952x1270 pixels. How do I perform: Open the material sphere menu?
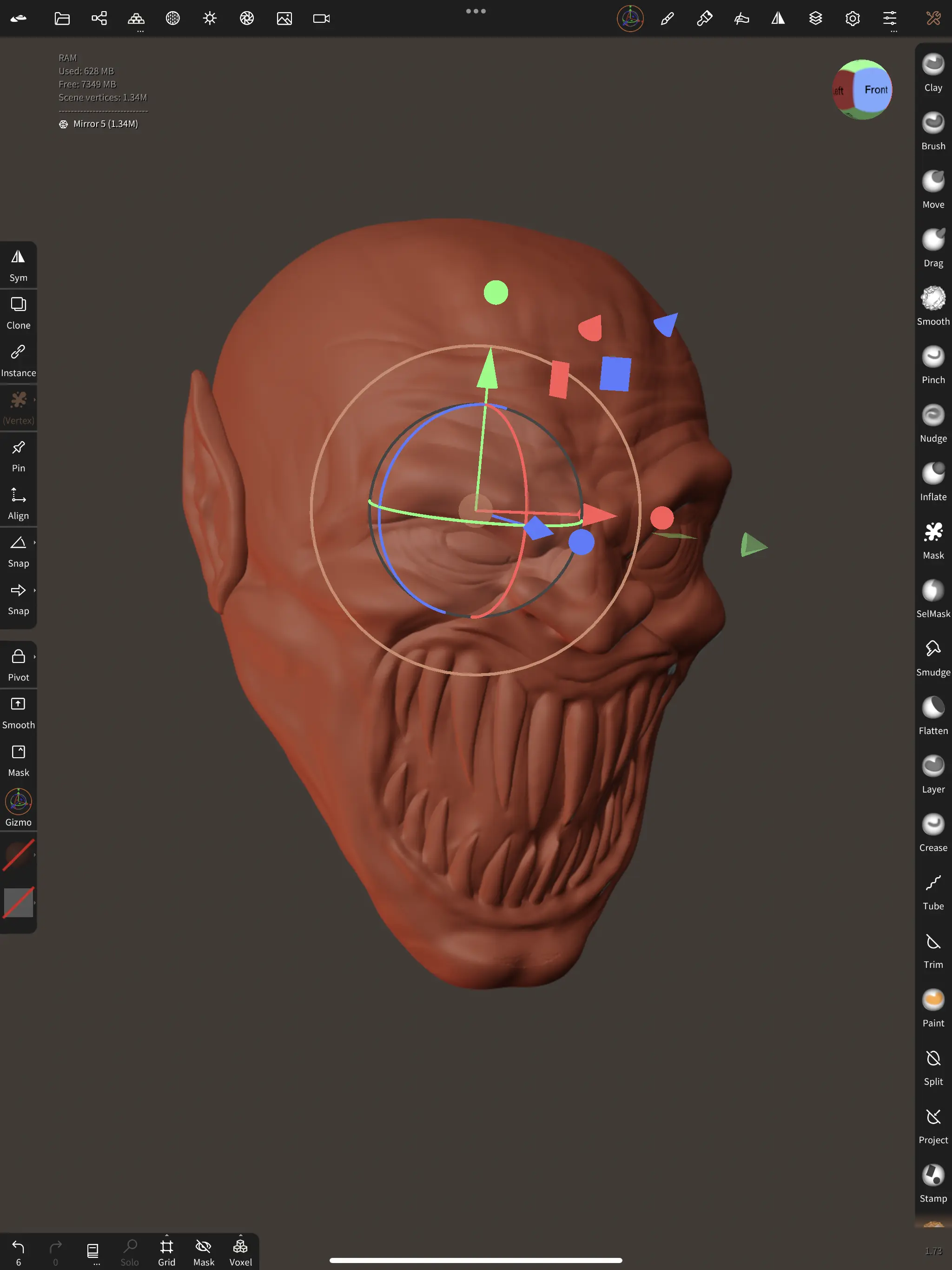[x=173, y=19]
